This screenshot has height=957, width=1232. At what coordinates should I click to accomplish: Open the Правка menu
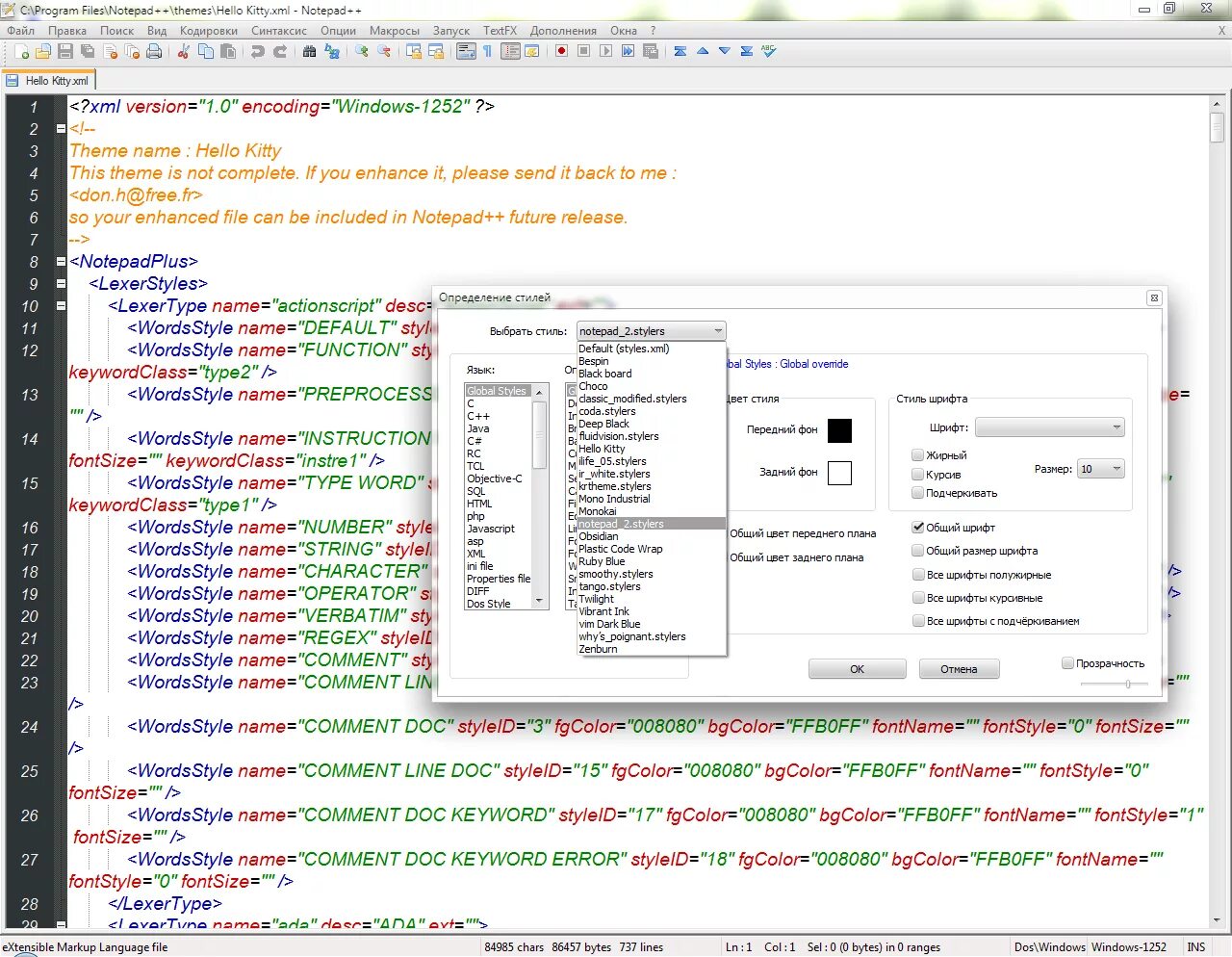pyautogui.click(x=67, y=31)
